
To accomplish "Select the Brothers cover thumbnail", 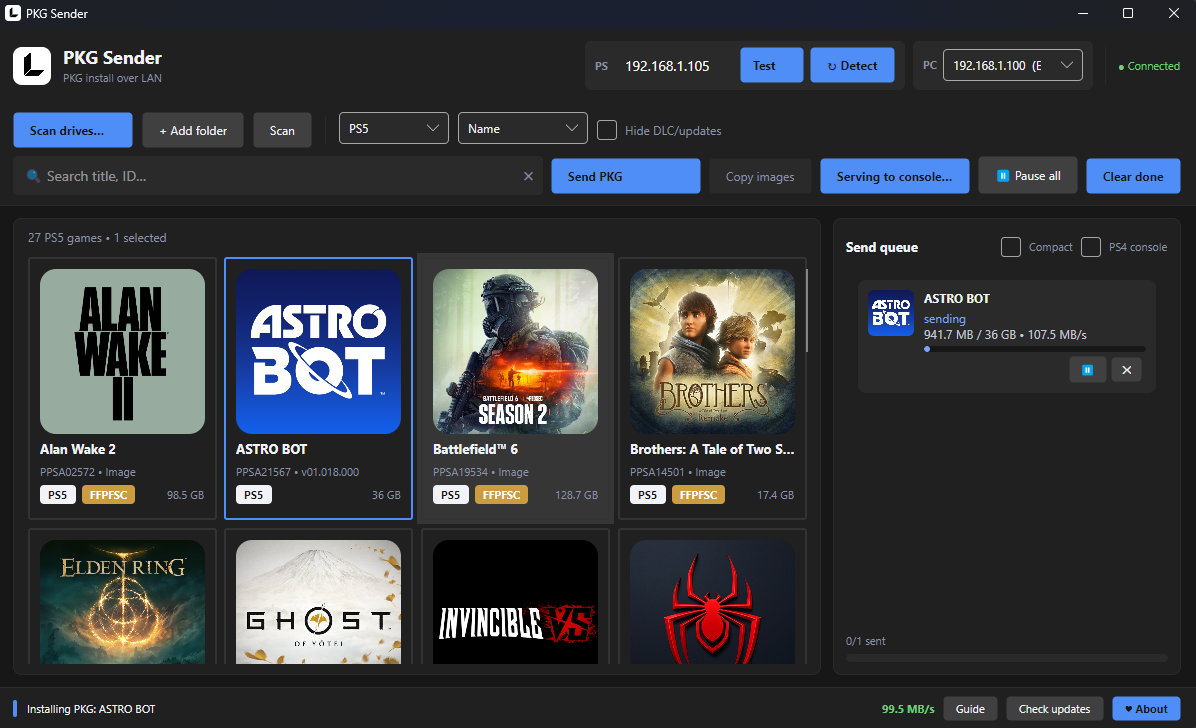I will (712, 351).
